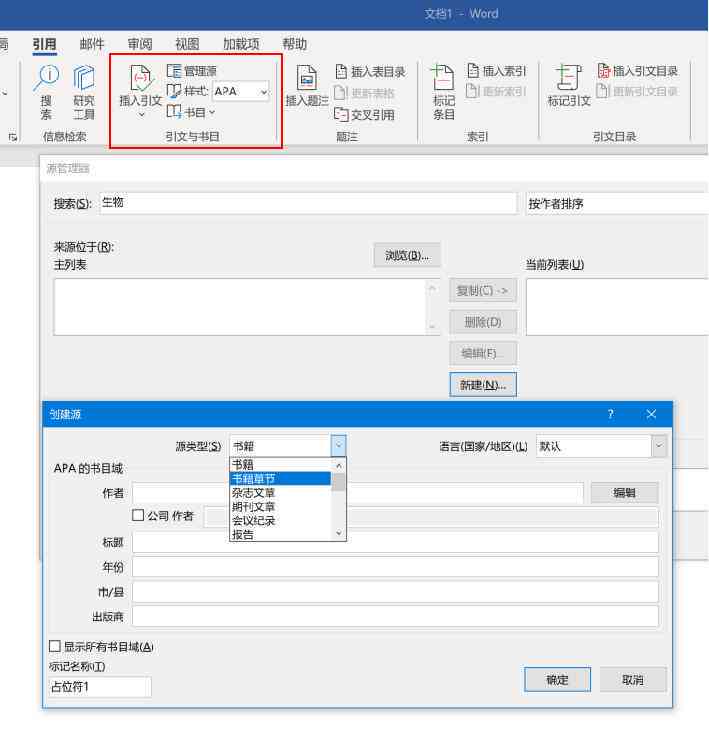Click the 作者 input field
This screenshot has height=730, width=709.
358,493
